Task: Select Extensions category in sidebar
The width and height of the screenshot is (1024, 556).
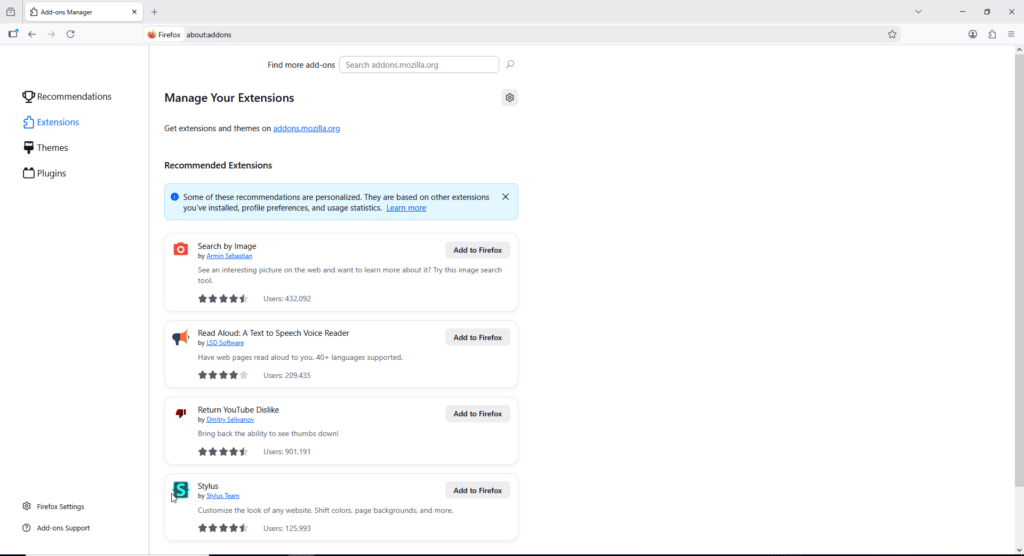Action: [x=51, y=122]
